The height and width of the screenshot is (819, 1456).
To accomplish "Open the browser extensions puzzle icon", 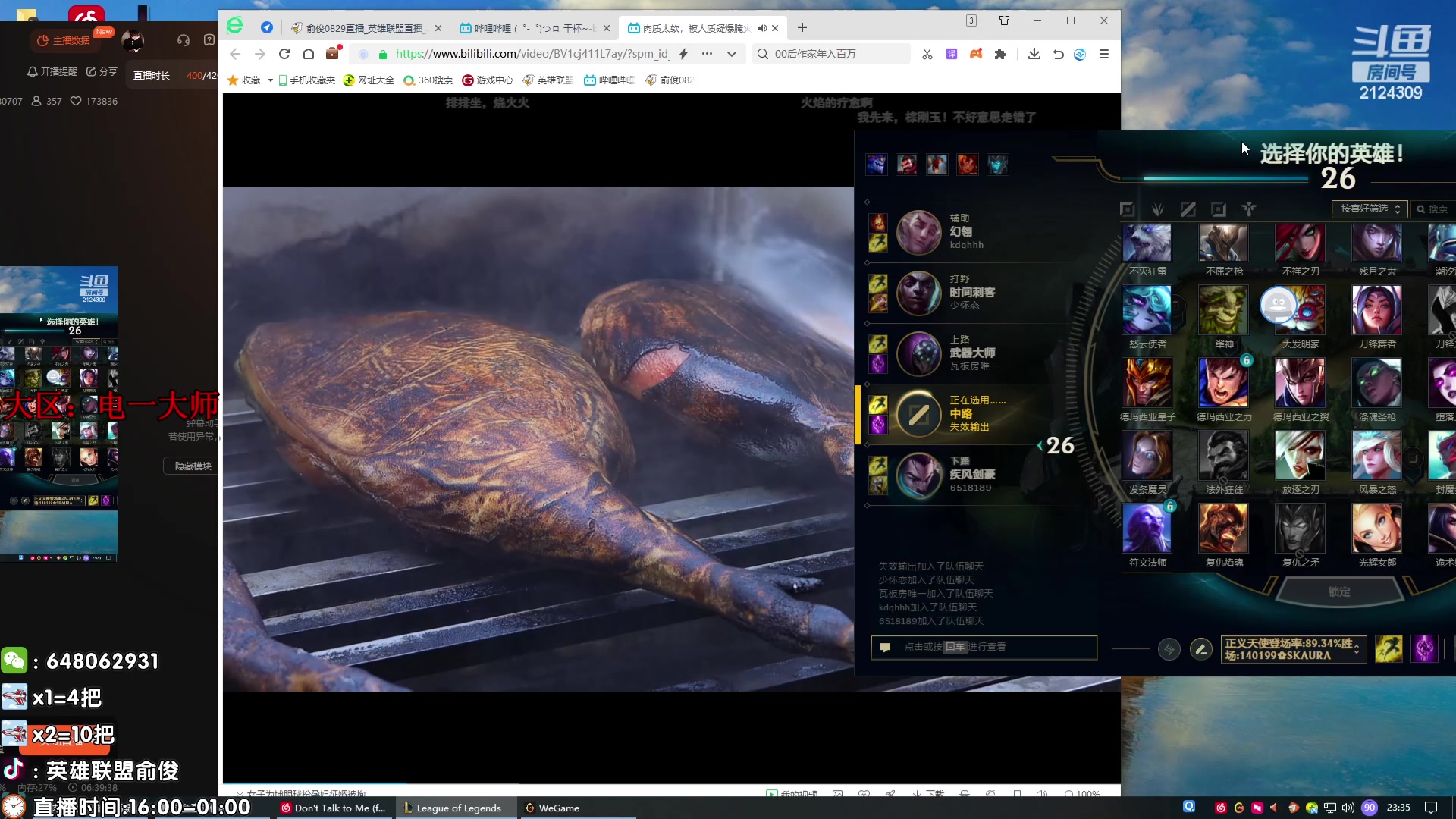I will click(x=1000, y=54).
